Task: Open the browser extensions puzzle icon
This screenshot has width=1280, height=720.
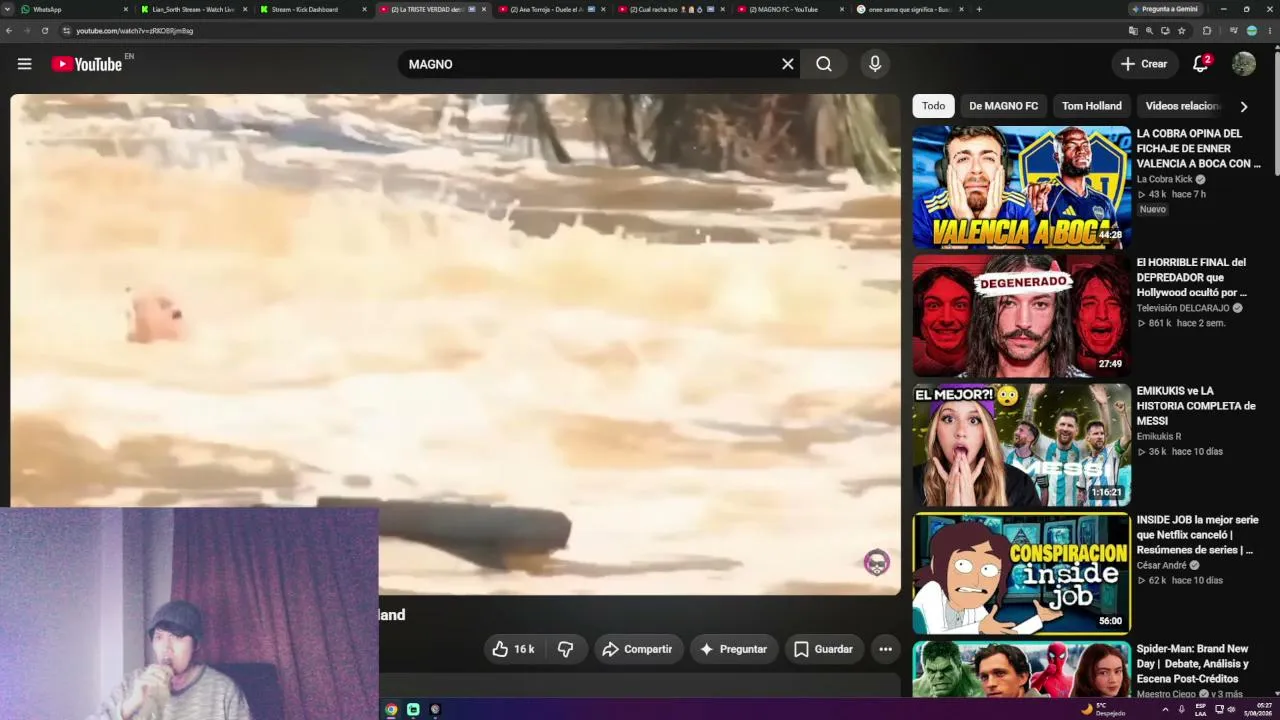Action: tap(1207, 31)
